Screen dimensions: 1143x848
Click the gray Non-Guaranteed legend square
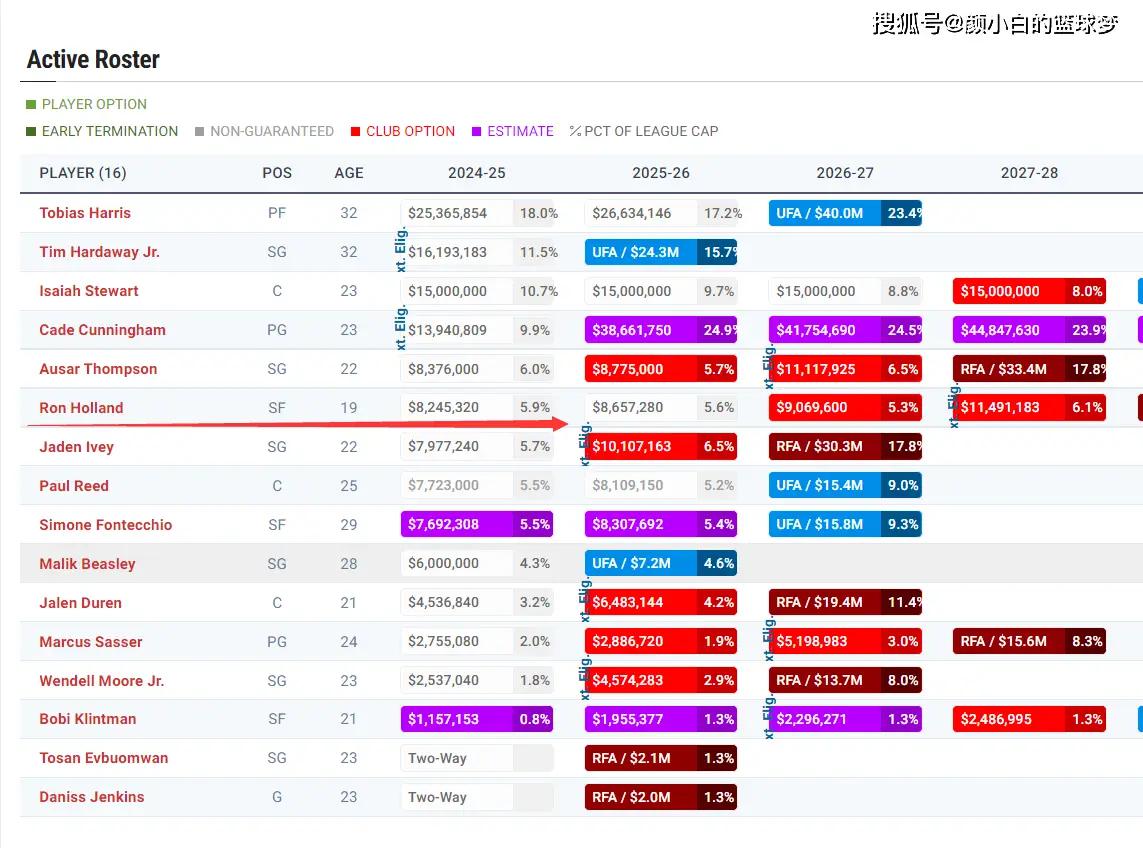200,131
